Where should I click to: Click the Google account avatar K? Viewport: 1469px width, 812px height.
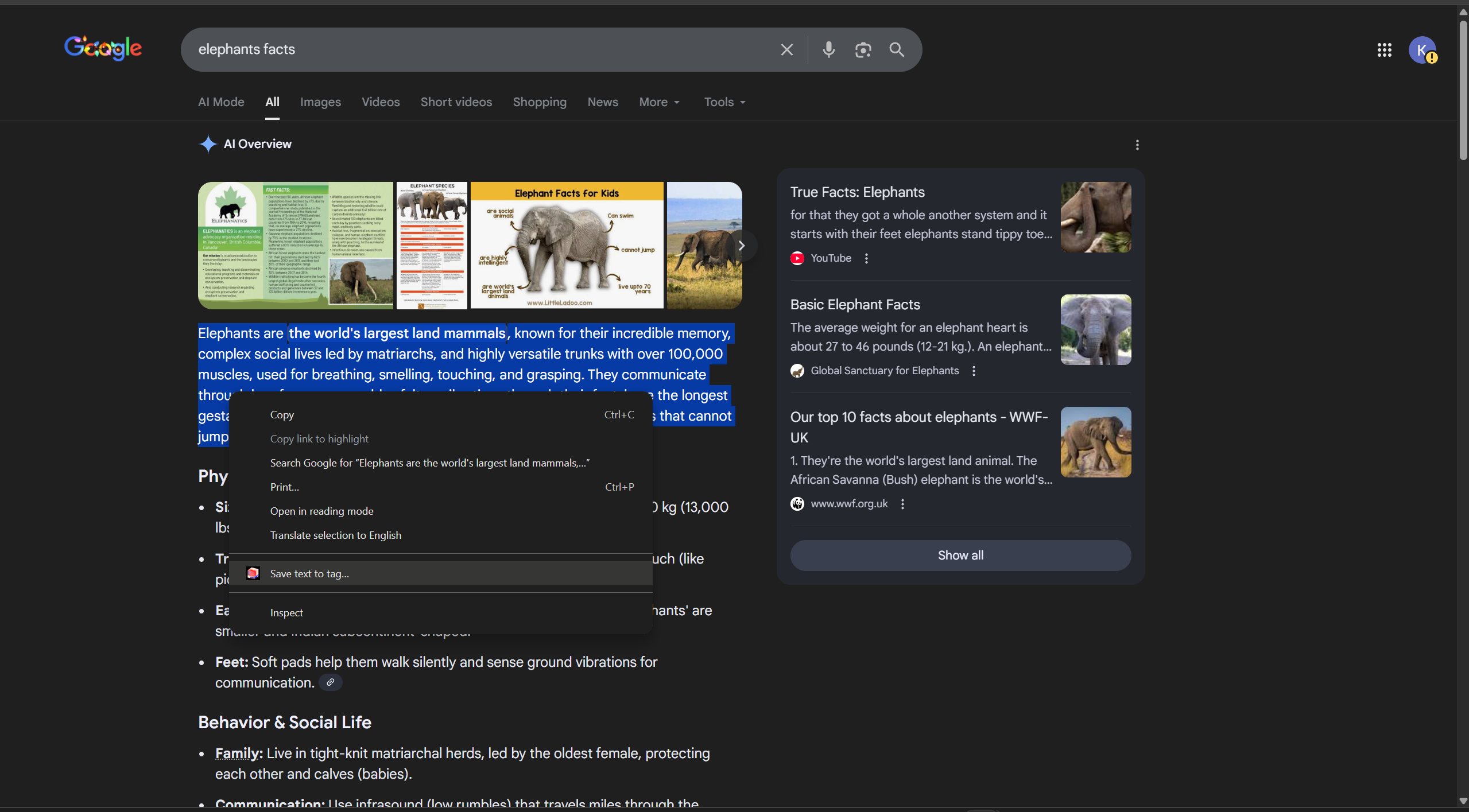click(x=1421, y=50)
